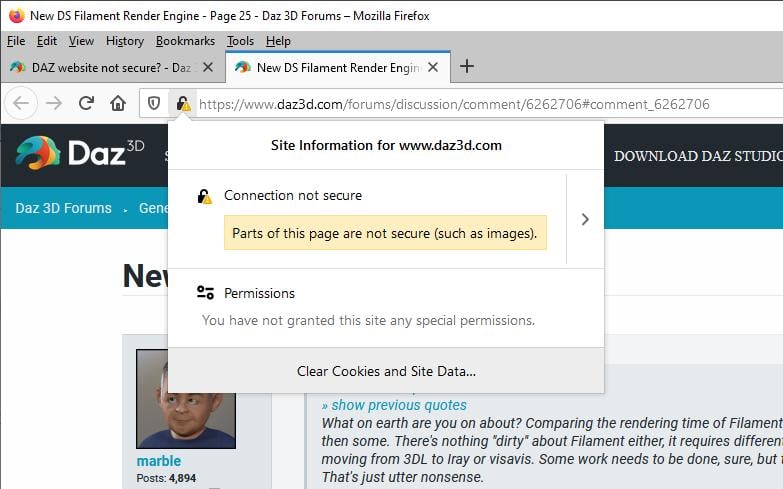Click Clear Cookies and Site Data button
The image size is (783, 489).
(x=386, y=371)
